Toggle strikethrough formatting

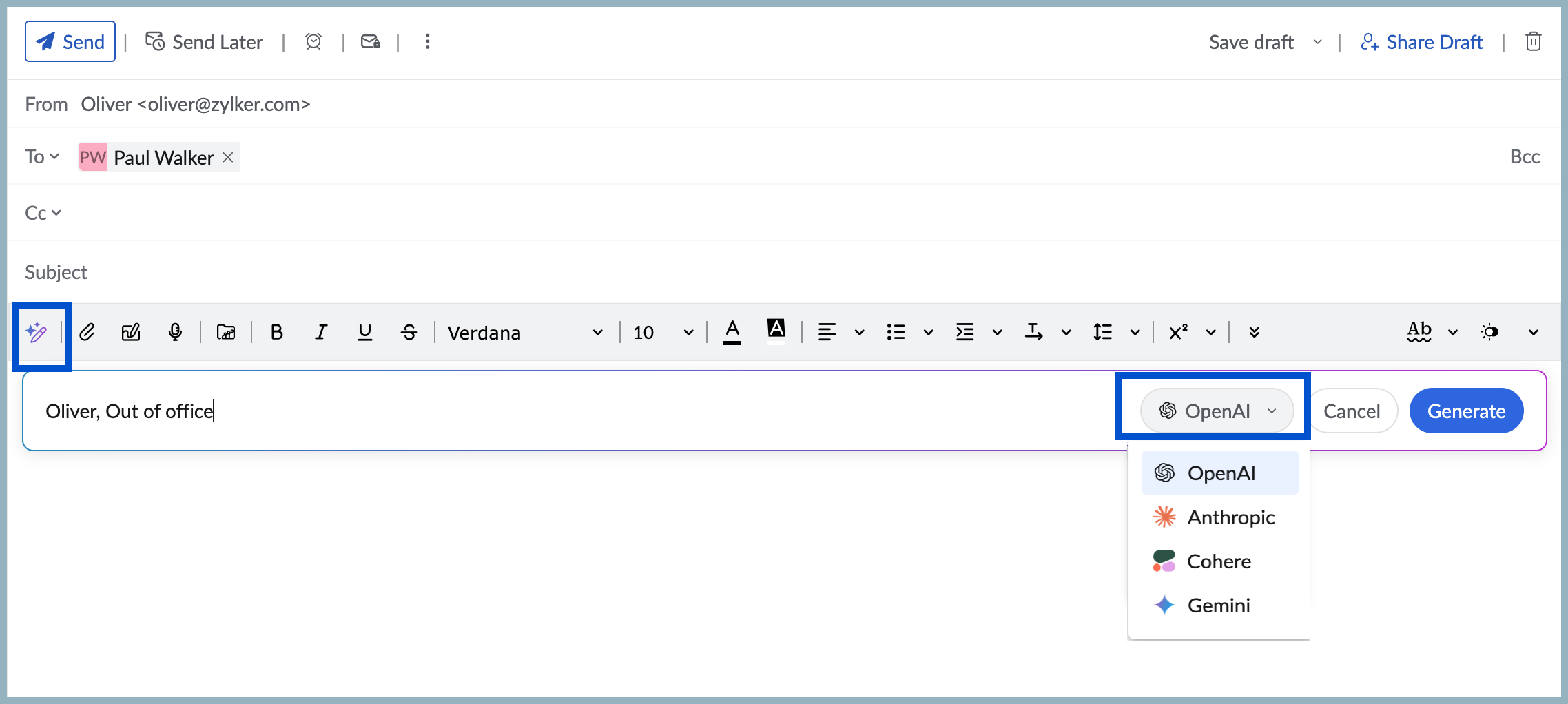pyautogui.click(x=409, y=332)
